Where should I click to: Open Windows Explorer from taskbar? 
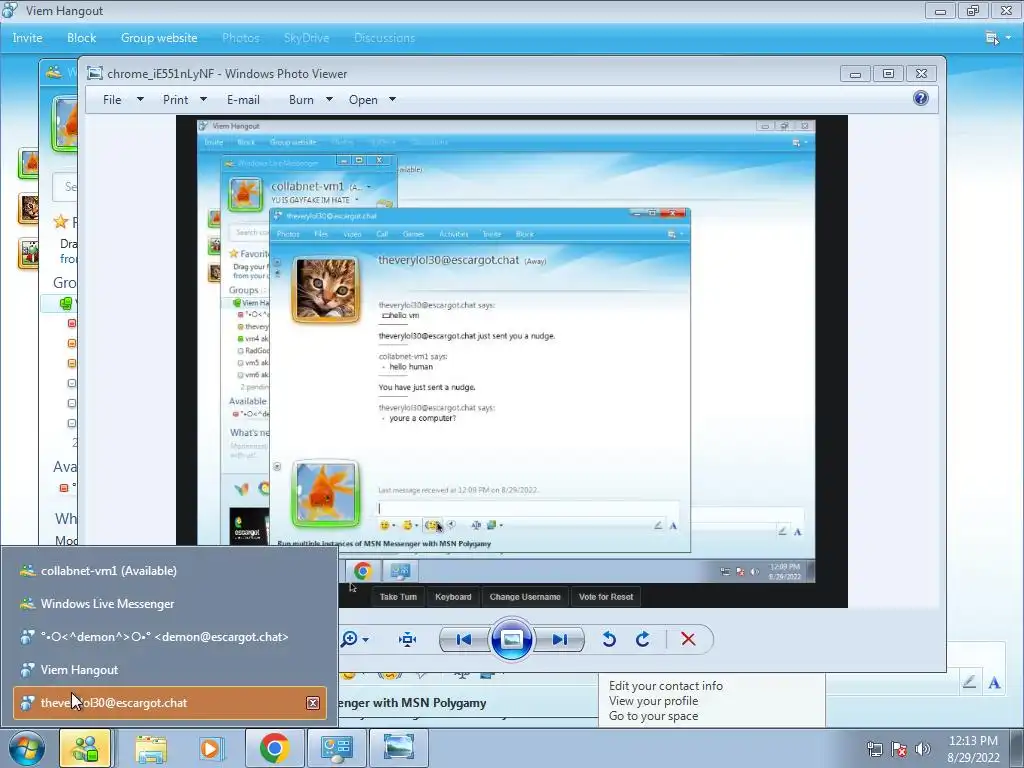[151, 748]
